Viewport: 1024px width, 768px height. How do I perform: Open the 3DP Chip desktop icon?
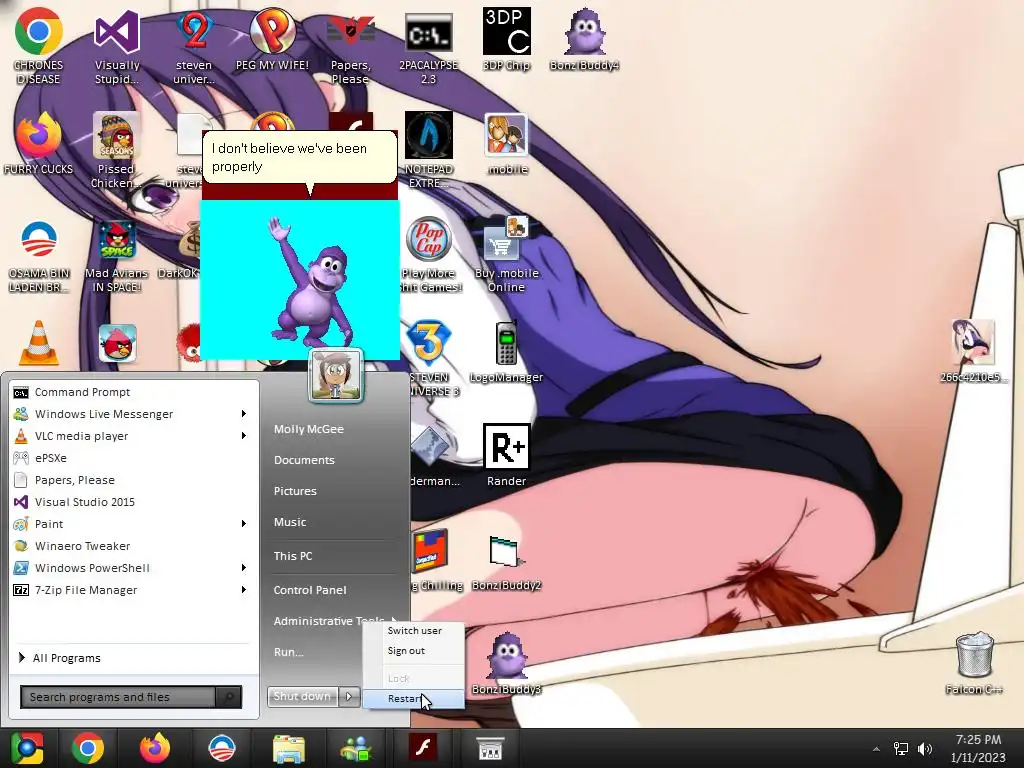506,39
